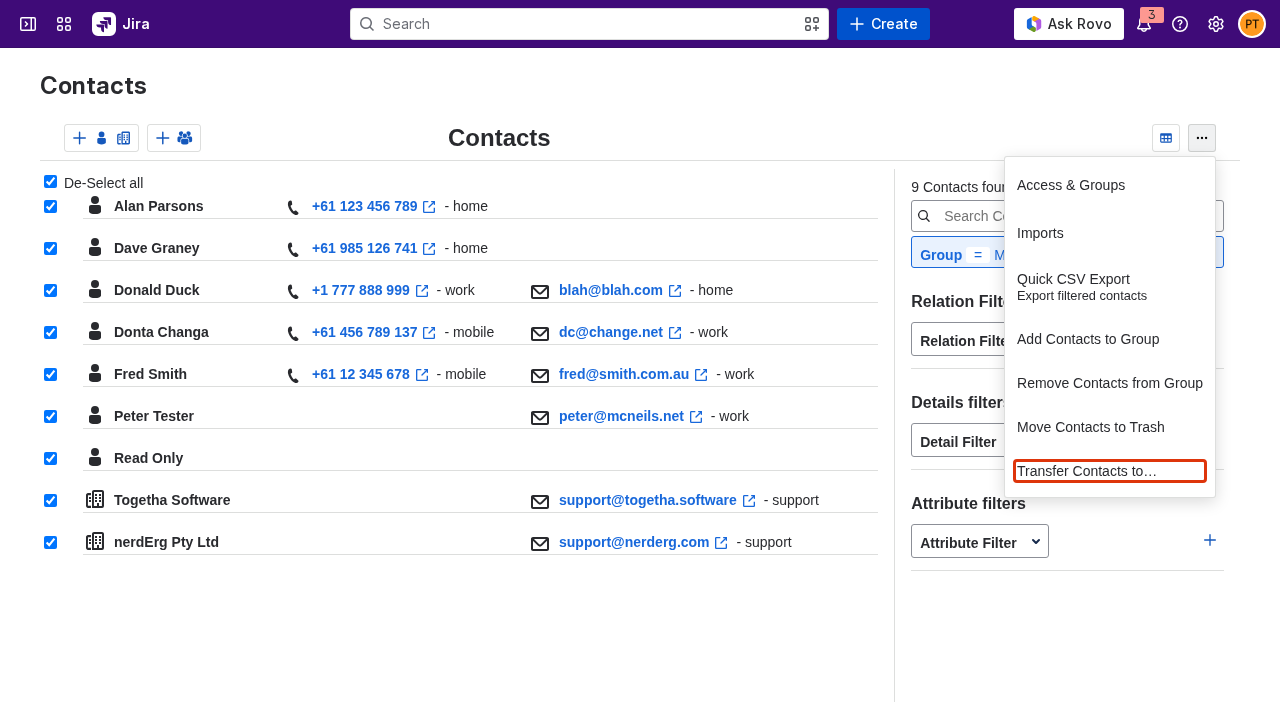Click the plus icon beside Attribute Filter
The image size is (1280, 720).
point(1210,540)
